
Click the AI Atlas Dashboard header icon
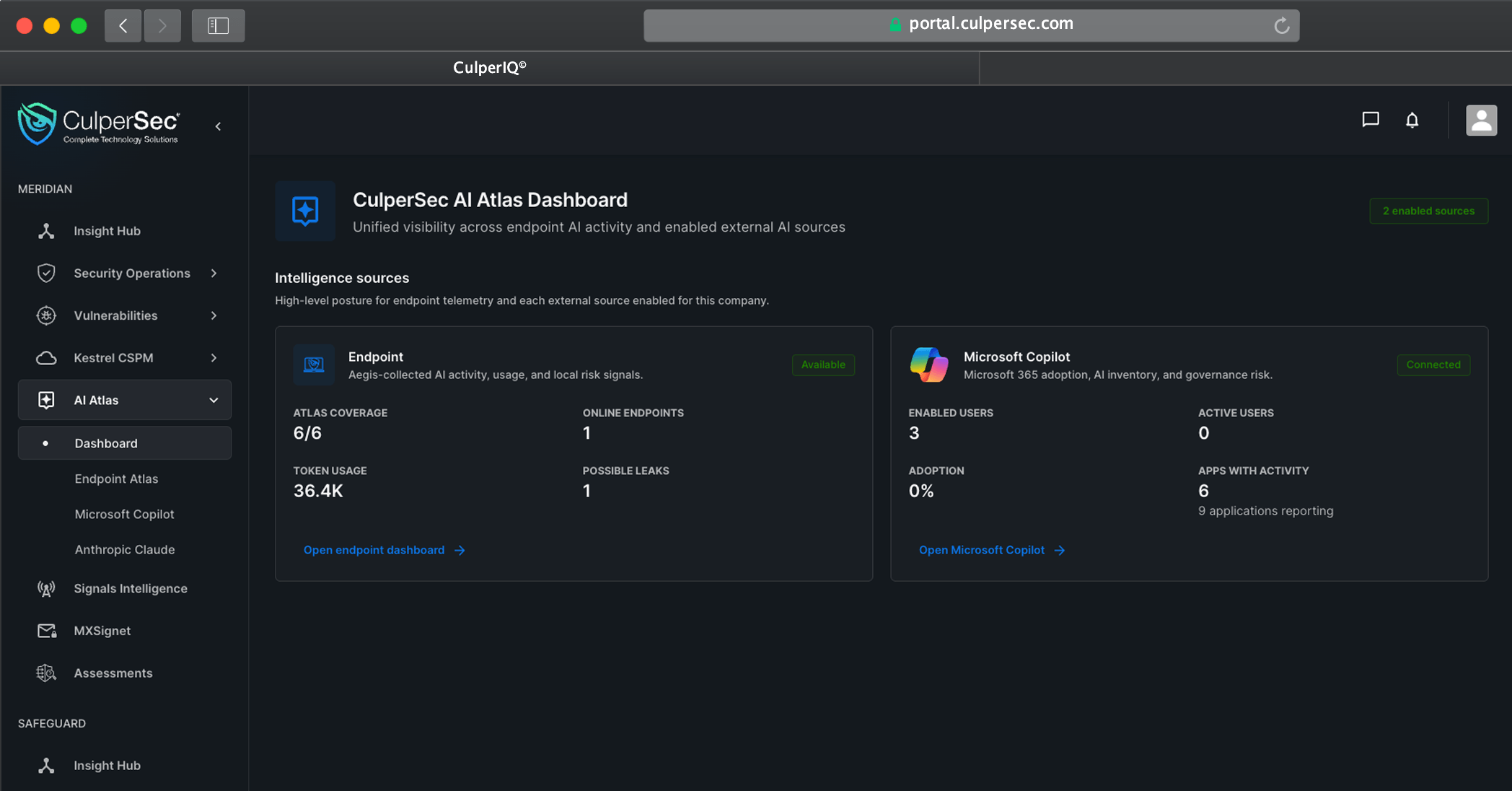point(305,211)
